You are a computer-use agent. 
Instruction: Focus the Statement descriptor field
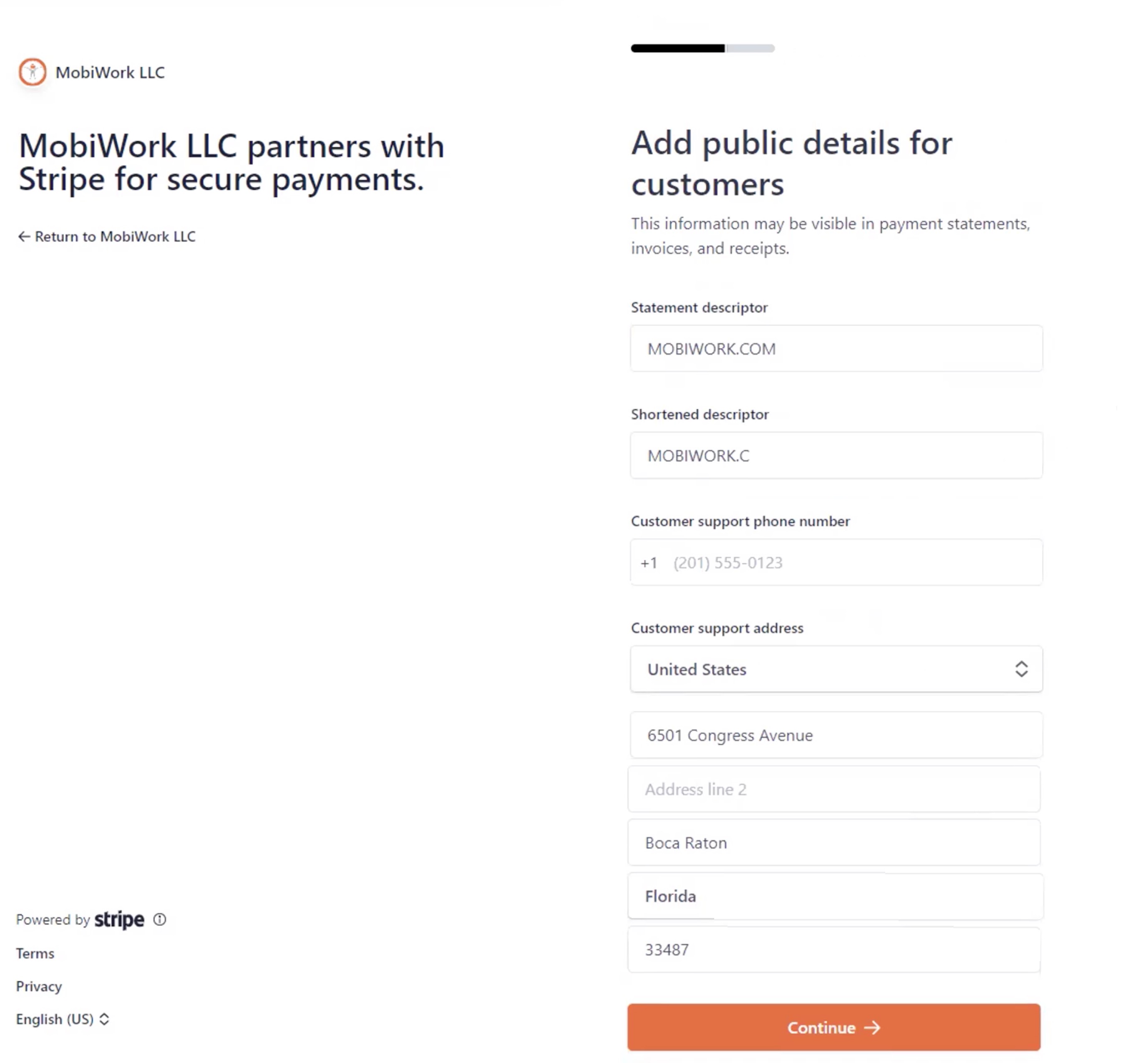[x=836, y=349]
